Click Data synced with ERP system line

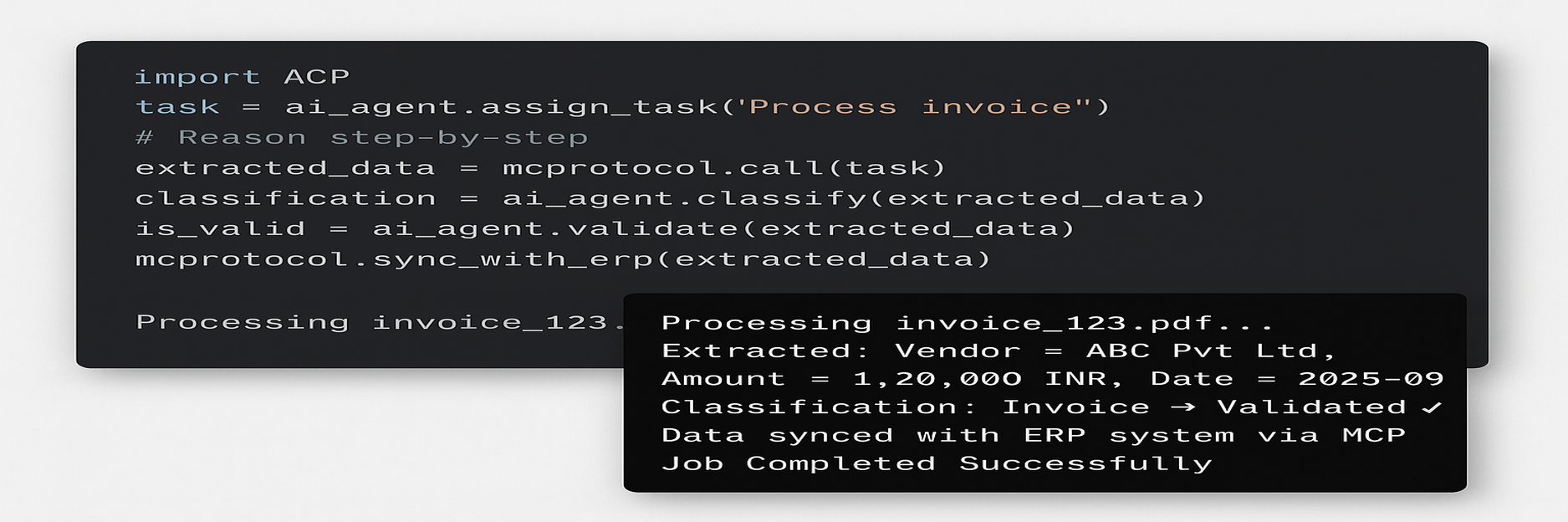point(1033,435)
